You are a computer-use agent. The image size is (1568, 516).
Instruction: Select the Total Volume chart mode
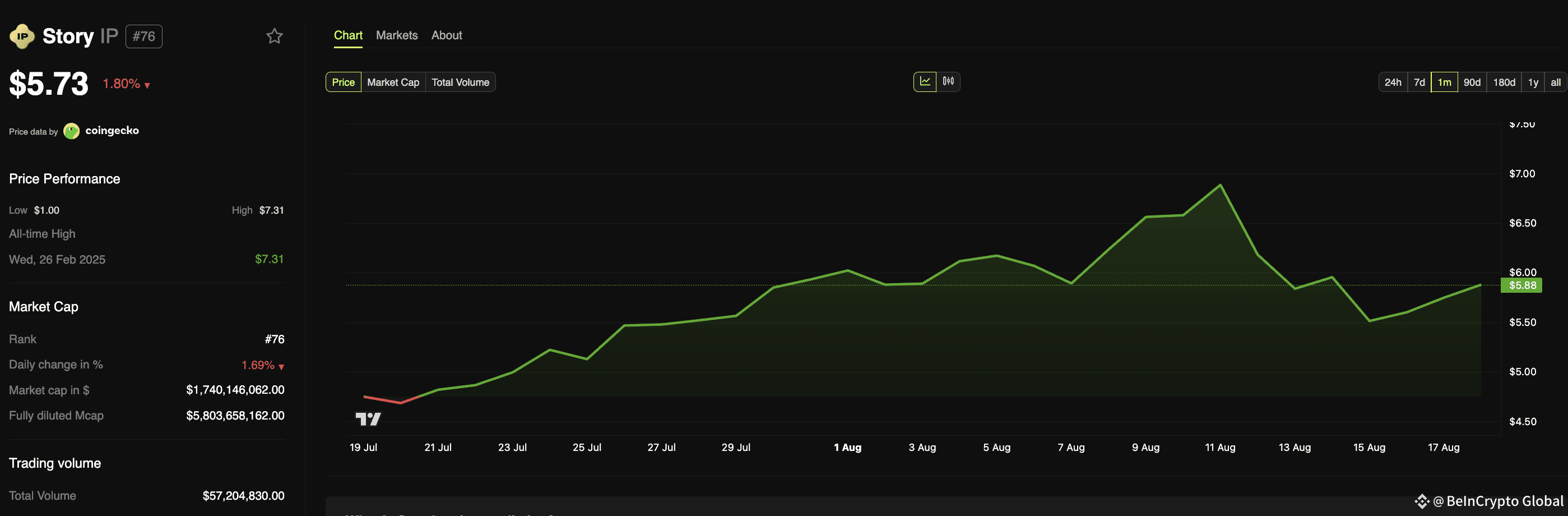pyautogui.click(x=460, y=82)
